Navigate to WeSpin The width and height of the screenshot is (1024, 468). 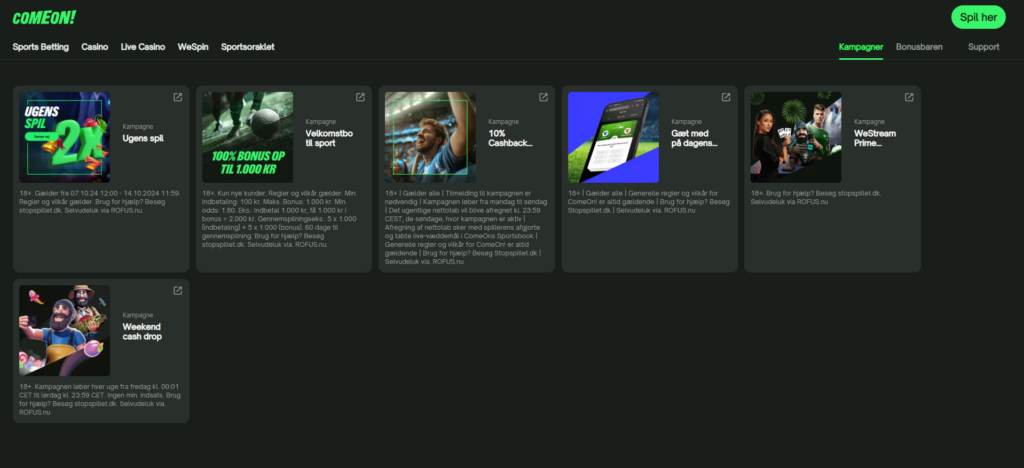pos(193,47)
